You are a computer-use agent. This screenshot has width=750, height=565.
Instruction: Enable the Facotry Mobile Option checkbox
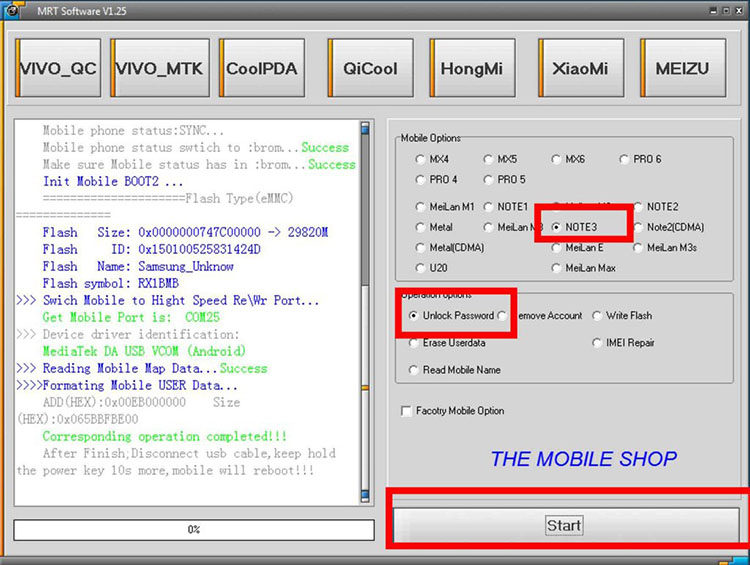tap(452, 410)
